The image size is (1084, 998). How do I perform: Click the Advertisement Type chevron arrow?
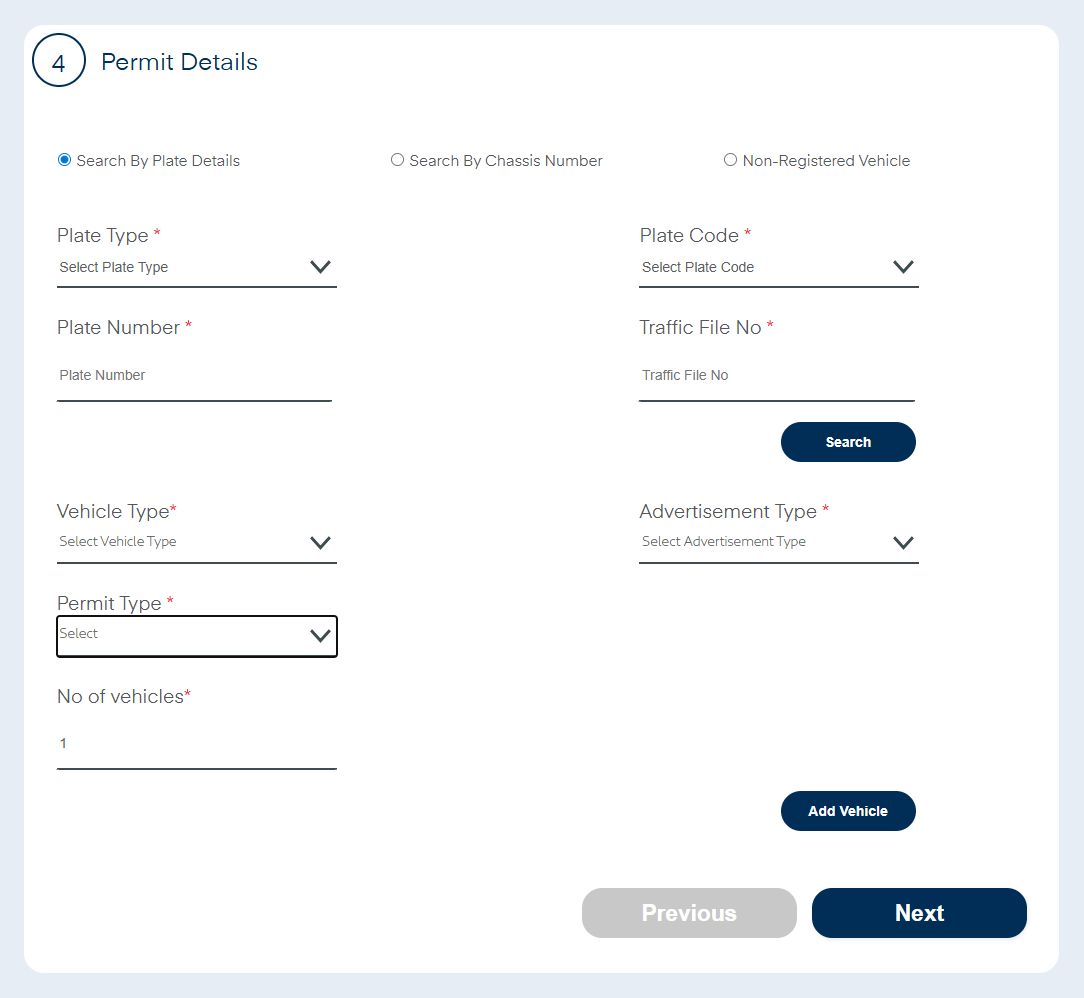click(x=903, y=542)
